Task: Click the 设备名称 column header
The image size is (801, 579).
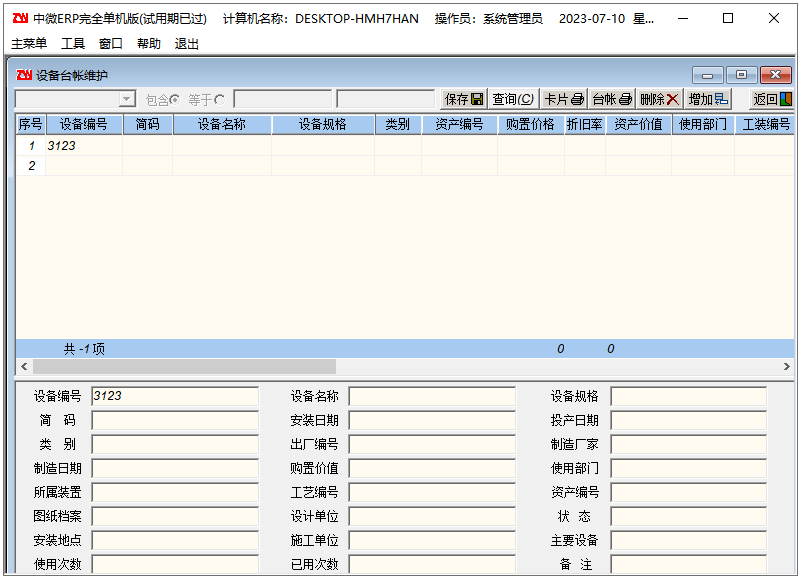Action: (x=222, y=124)
